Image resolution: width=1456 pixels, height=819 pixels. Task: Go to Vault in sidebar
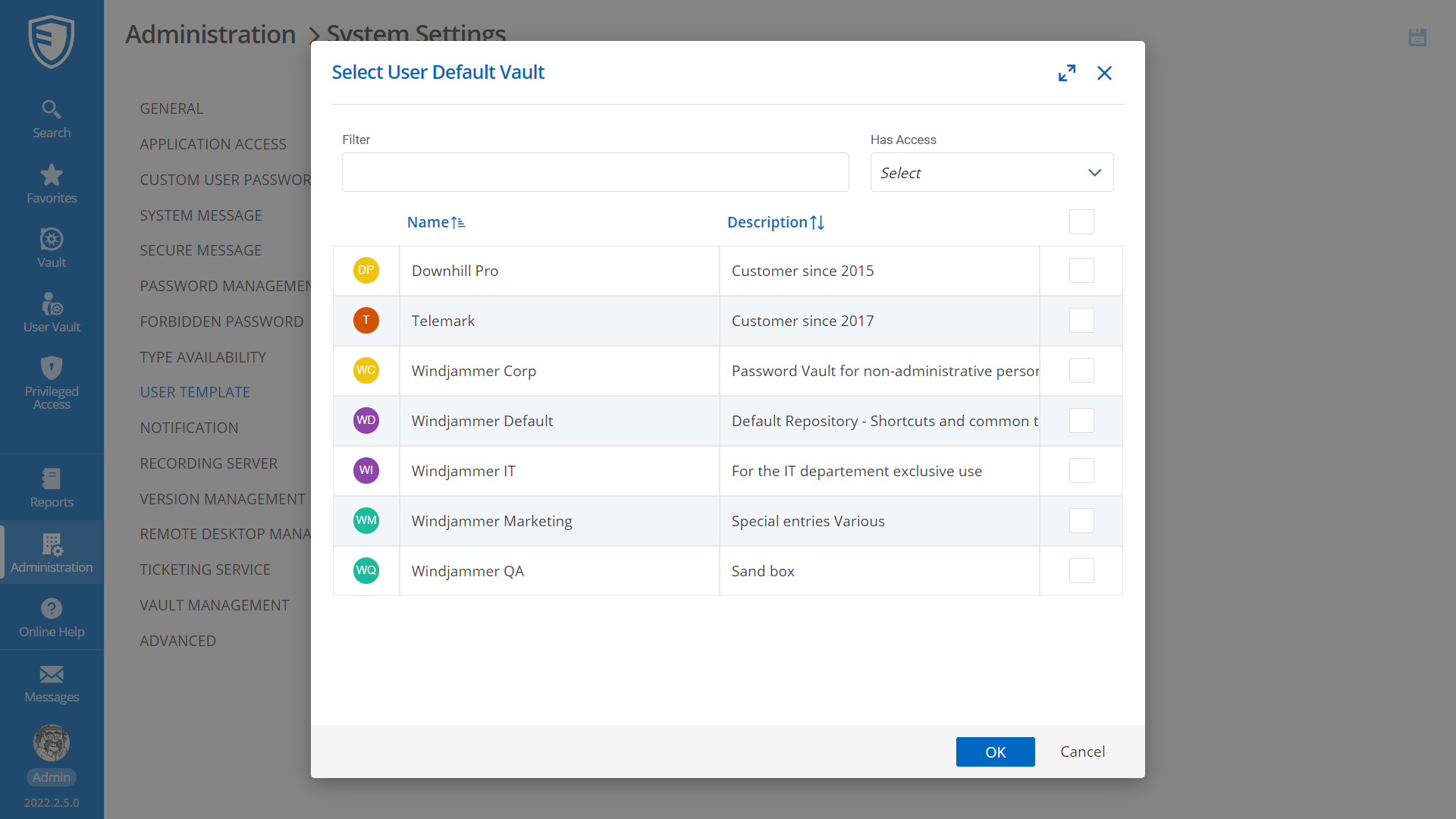click(52, 249)
